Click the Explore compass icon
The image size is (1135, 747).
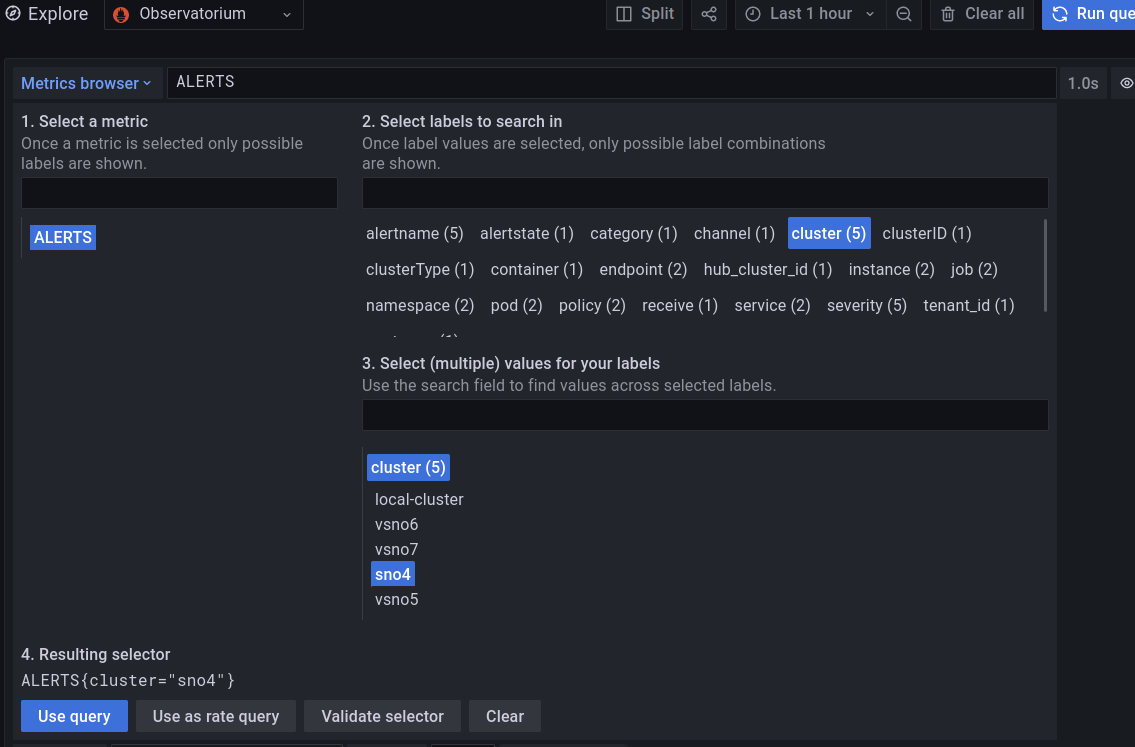[13, 14]
